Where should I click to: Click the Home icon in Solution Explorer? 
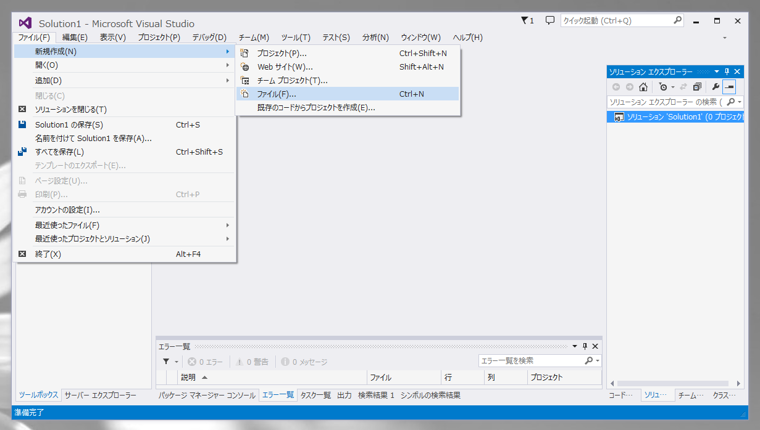tap(643, 87)
